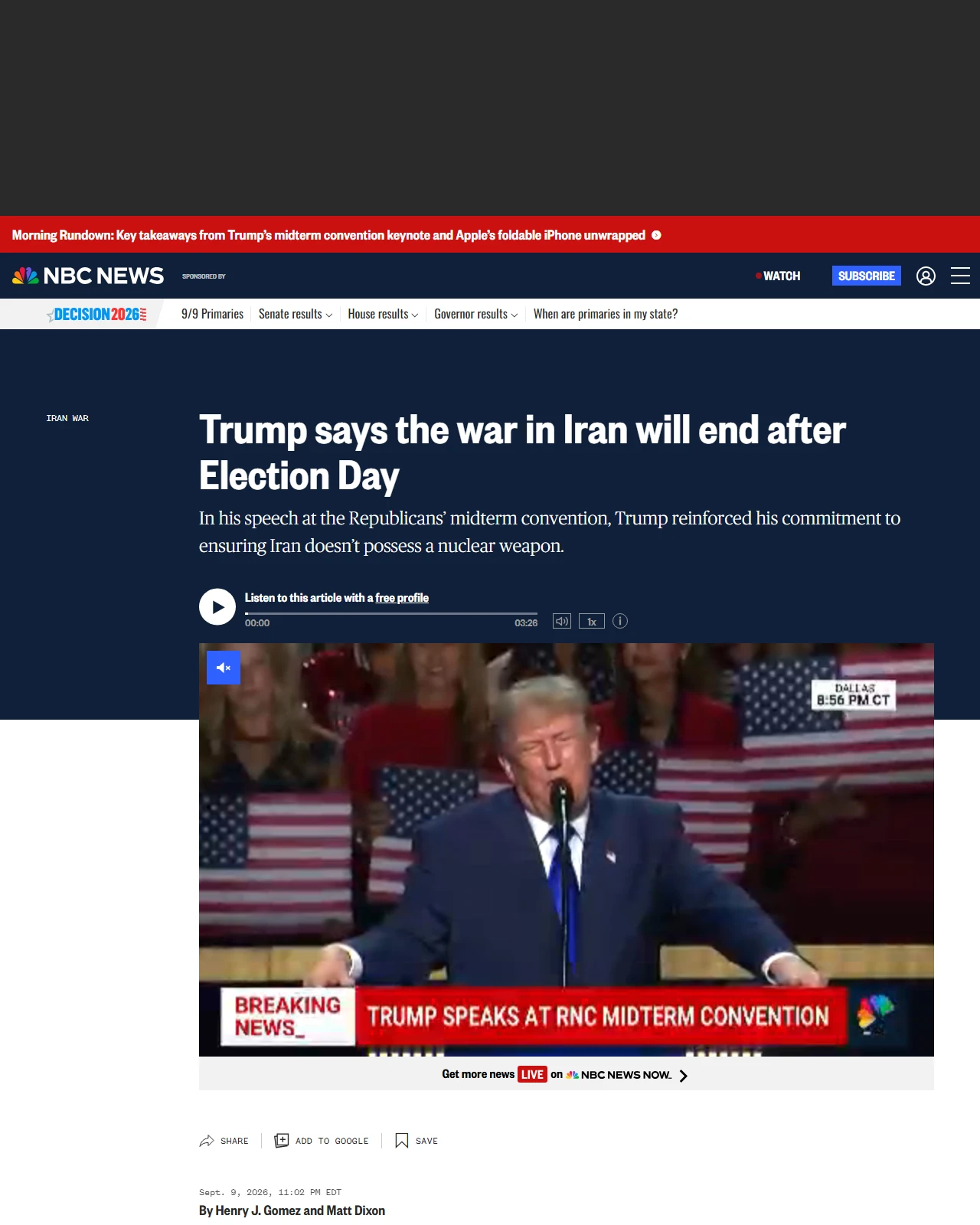Open the free profile link

[x=402, y=598]
